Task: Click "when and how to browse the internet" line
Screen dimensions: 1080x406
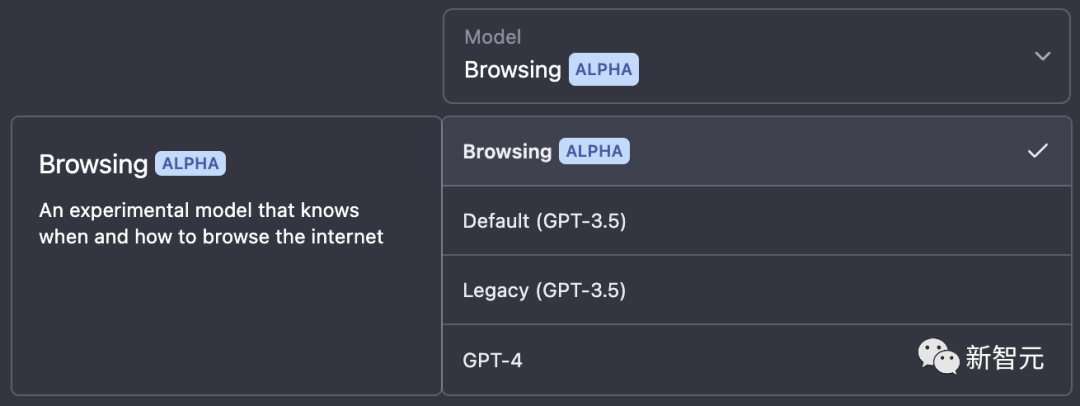Action: (x=211, y=237)
